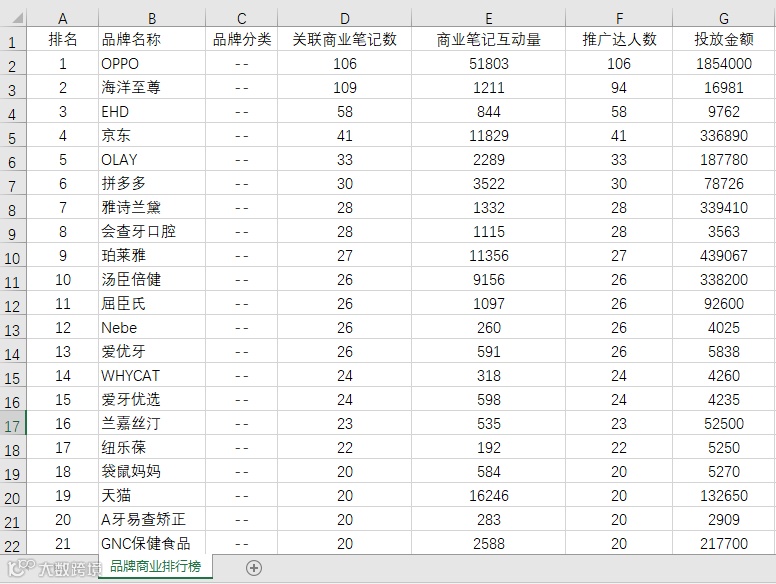Image resolution: width=776 pixels, height=584 pixels.
Task: Click amount cell 132650
Action: (x=724, y=495)
